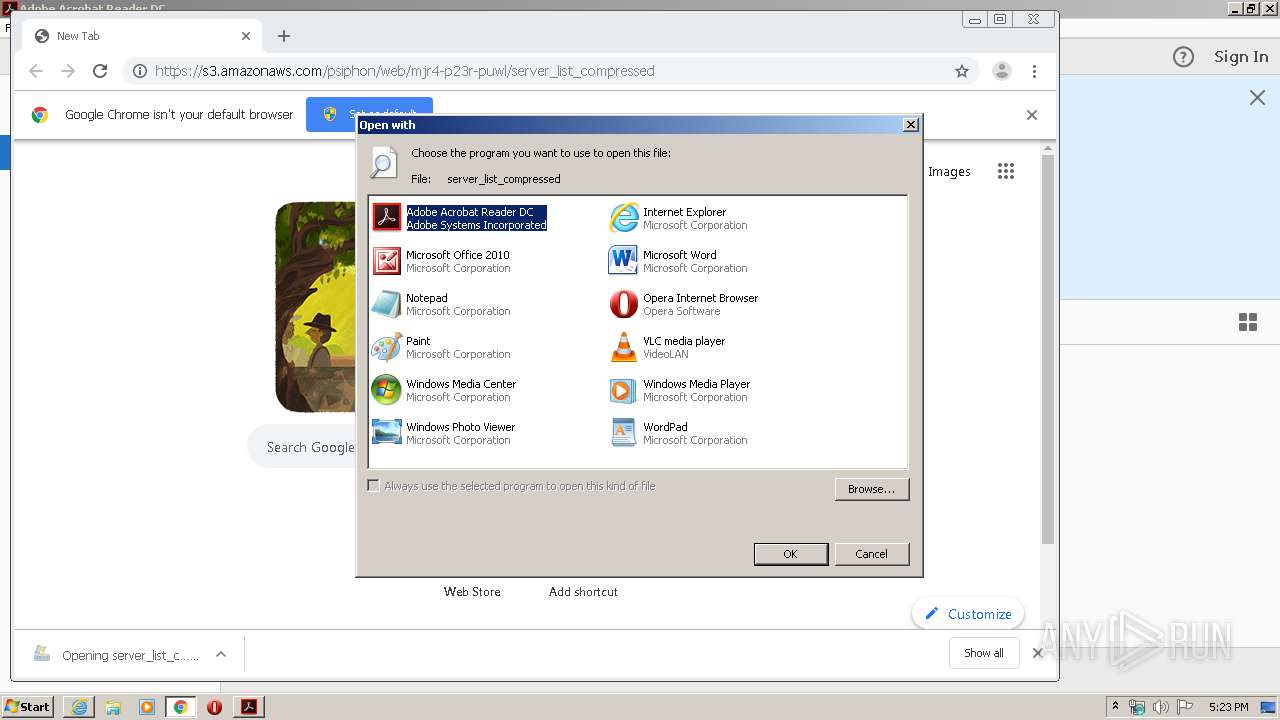
Task: Select Paint in program list
Action: click(x=441, y=347)
